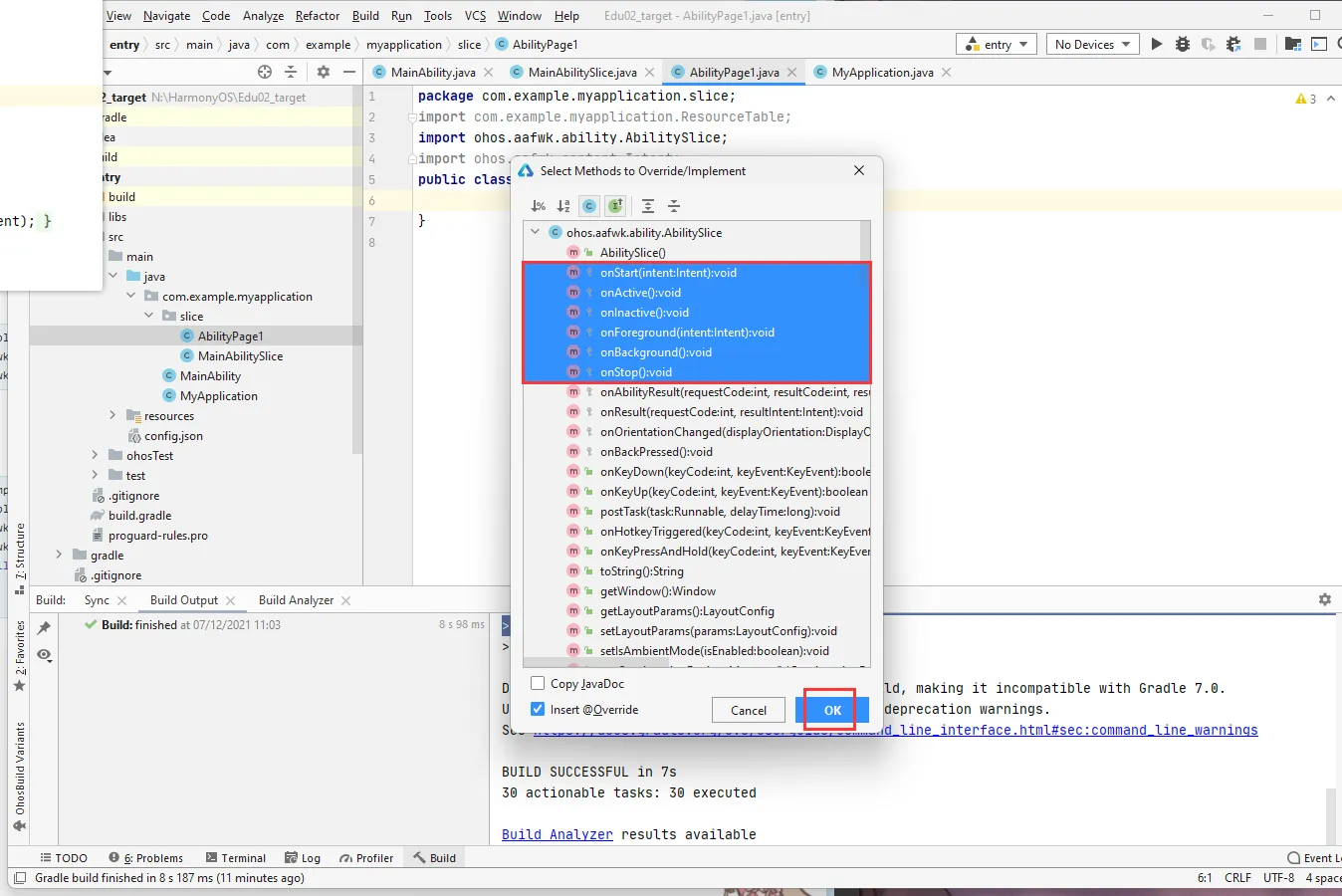
Task: Collapse the ohos.aafwk.ability.AbilitySlice node
Action: pyautogui.click(x=536, y=232)
